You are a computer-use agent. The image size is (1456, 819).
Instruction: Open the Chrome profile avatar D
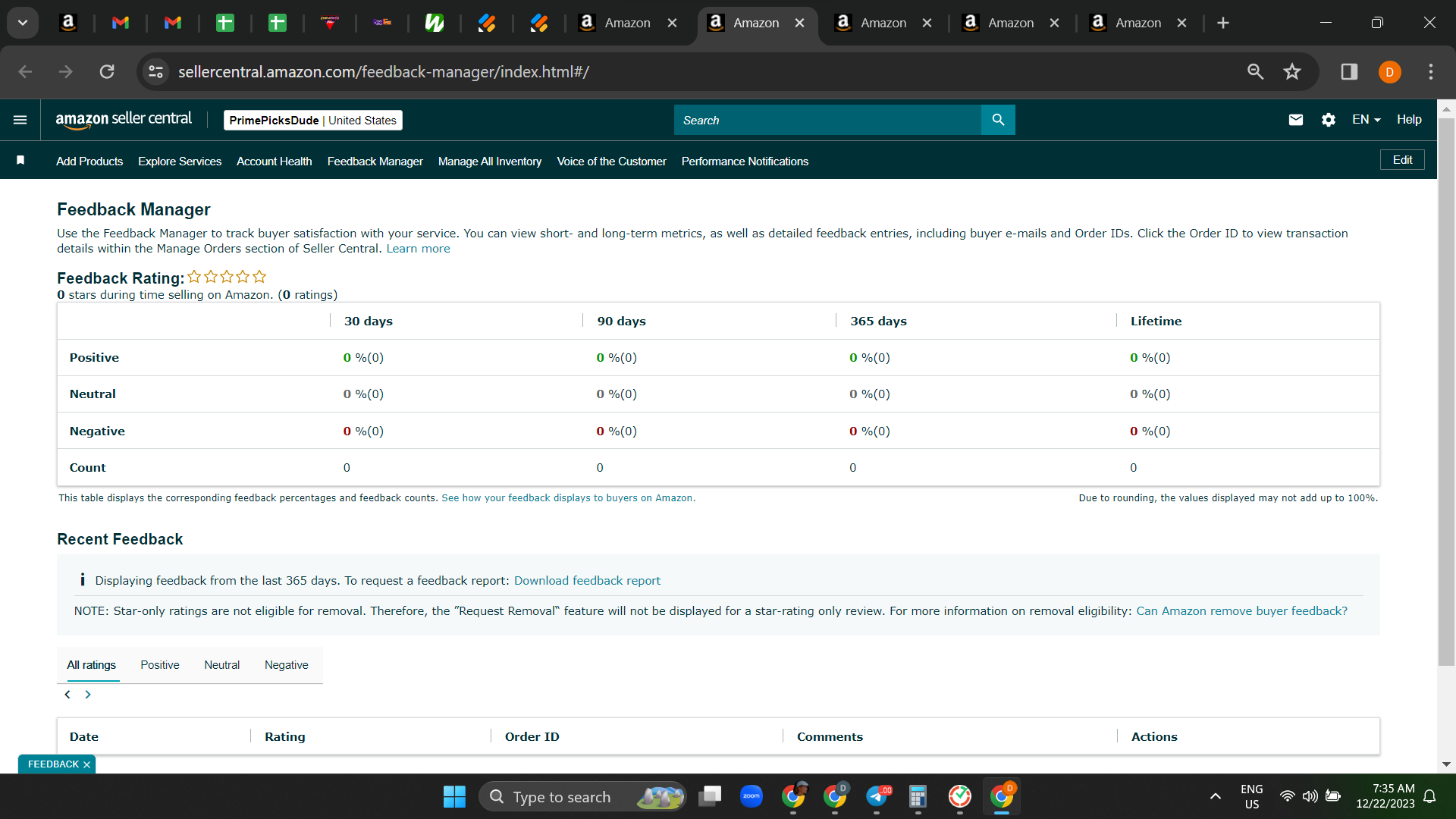pyautogui.click(x=1389, y=72)
